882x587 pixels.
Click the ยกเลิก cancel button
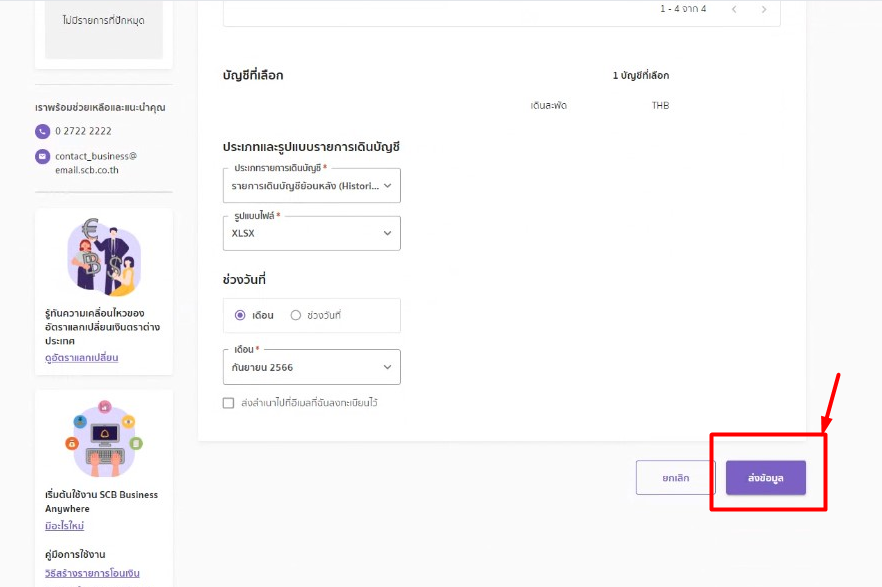(676, 478)
